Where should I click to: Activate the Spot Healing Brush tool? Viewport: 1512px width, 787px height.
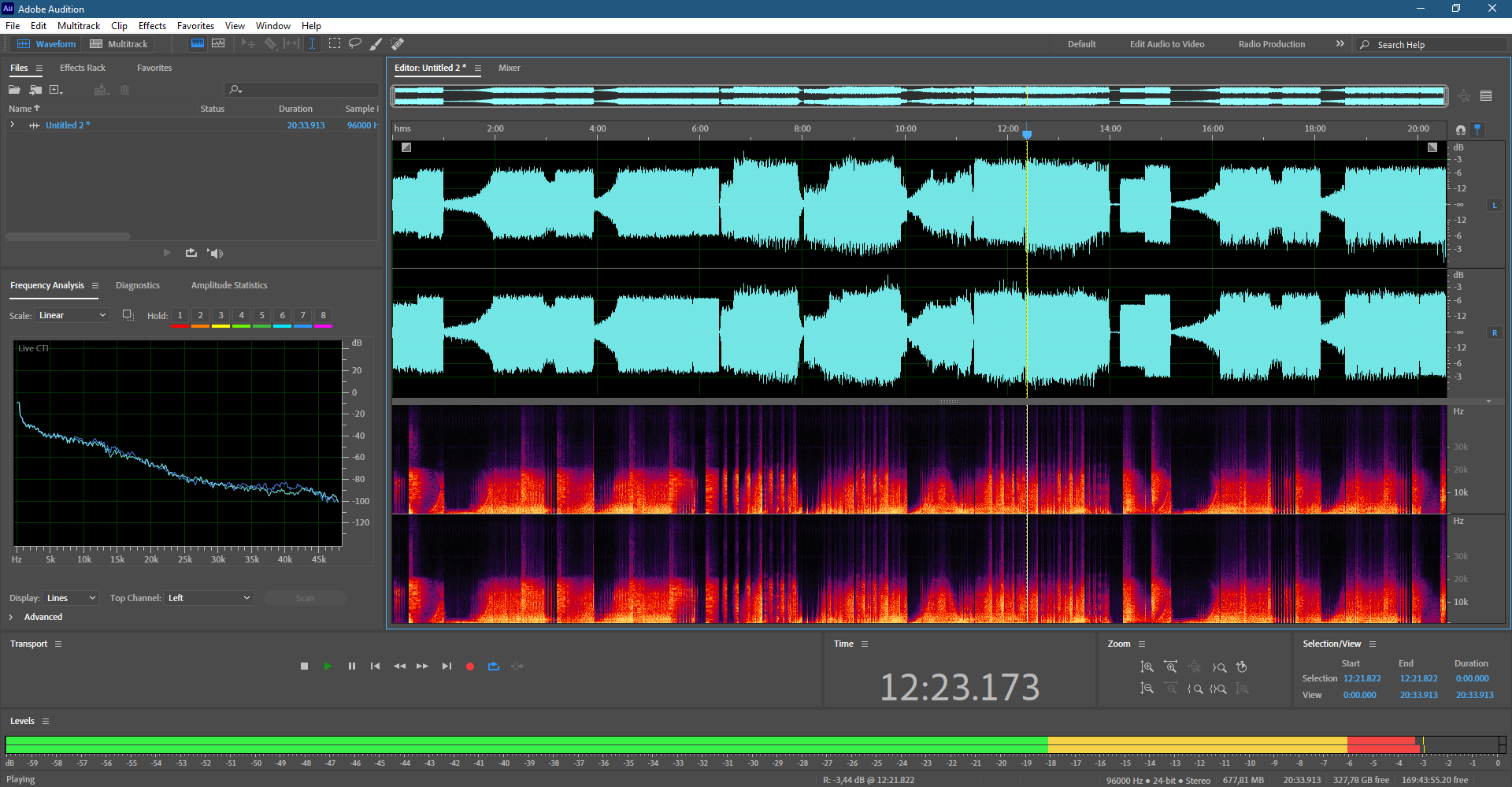(398, 44)
